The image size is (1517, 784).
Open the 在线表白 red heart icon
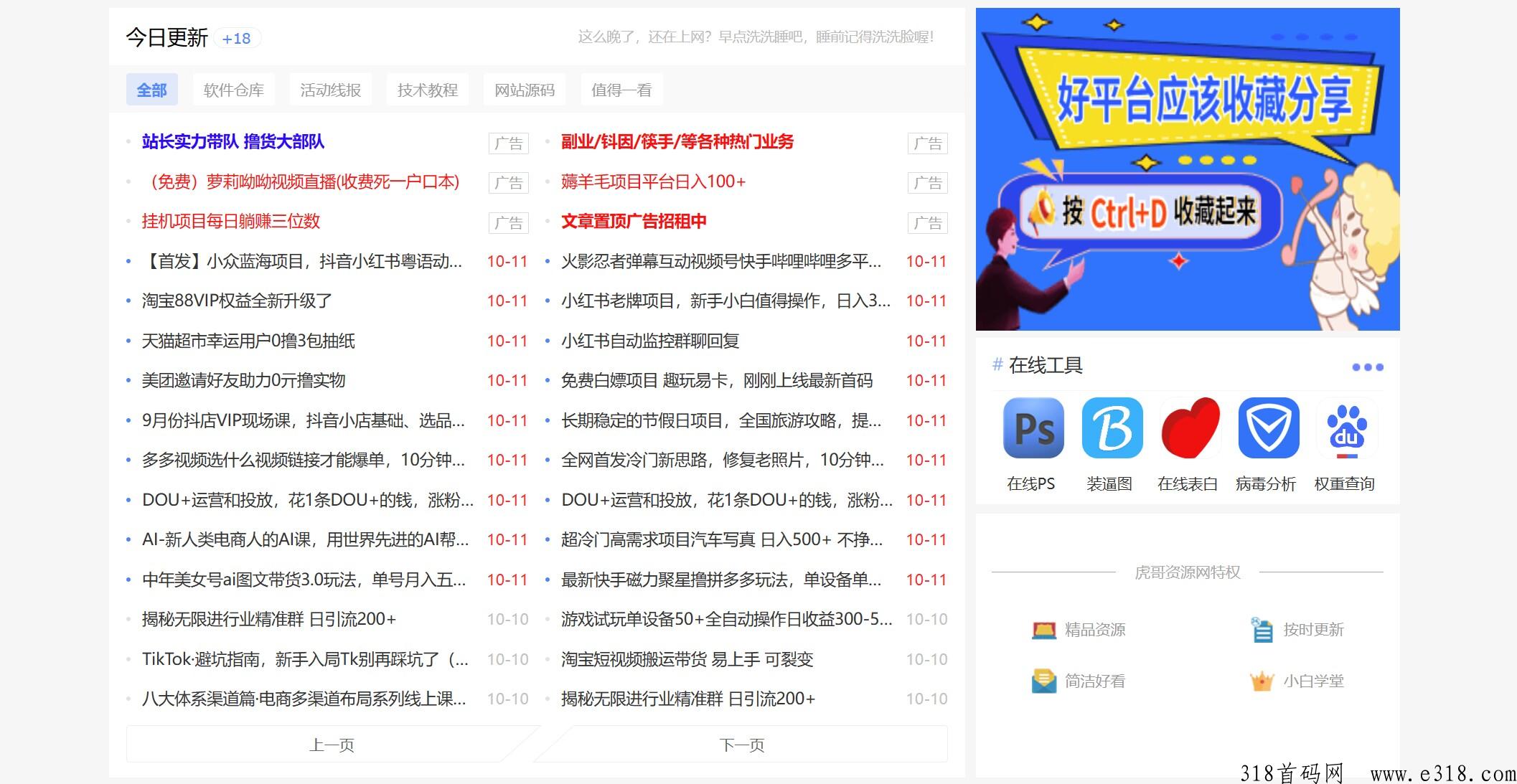click(1189, 428)
